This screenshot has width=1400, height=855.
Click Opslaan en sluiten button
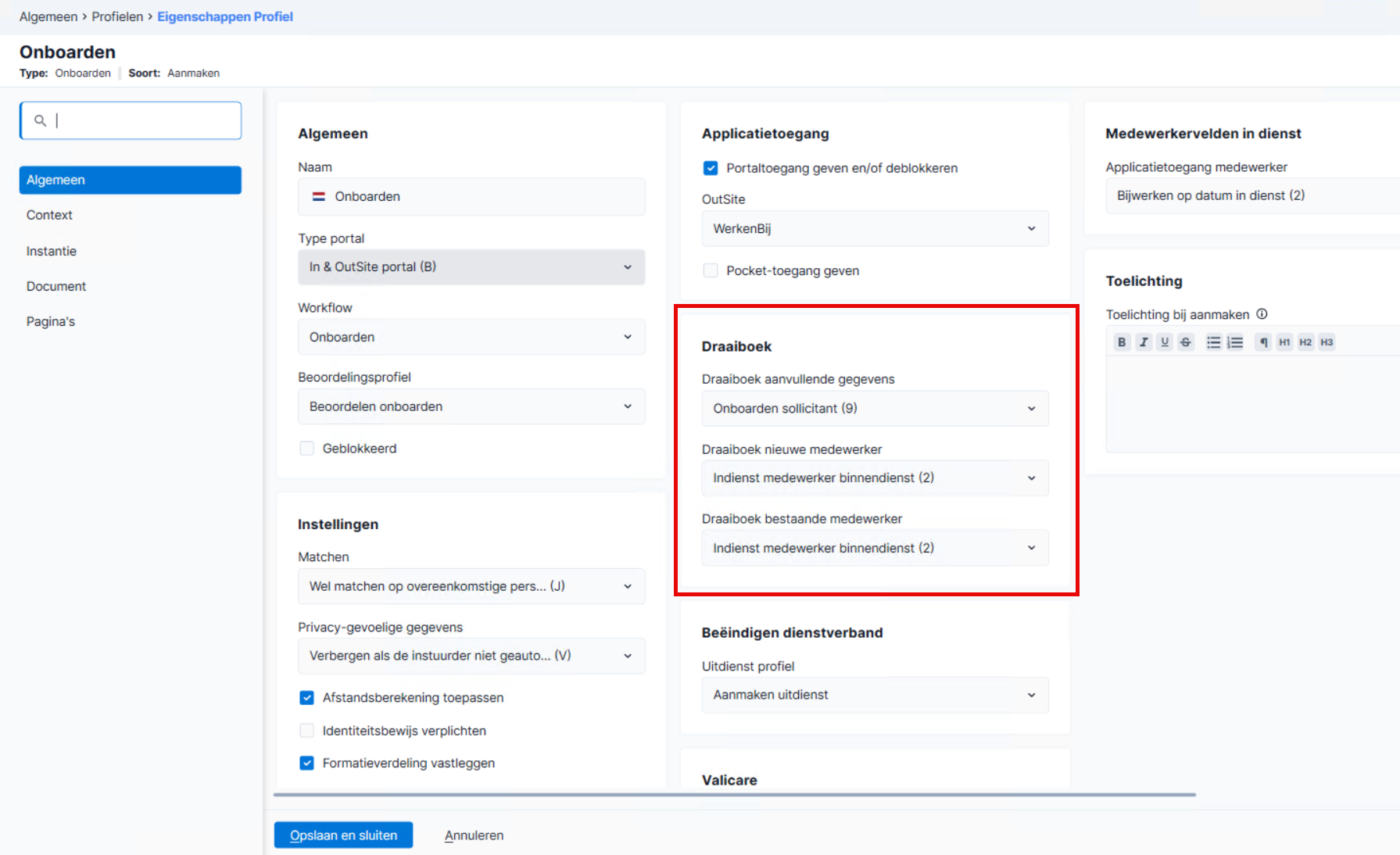click(x=343, y=835)
